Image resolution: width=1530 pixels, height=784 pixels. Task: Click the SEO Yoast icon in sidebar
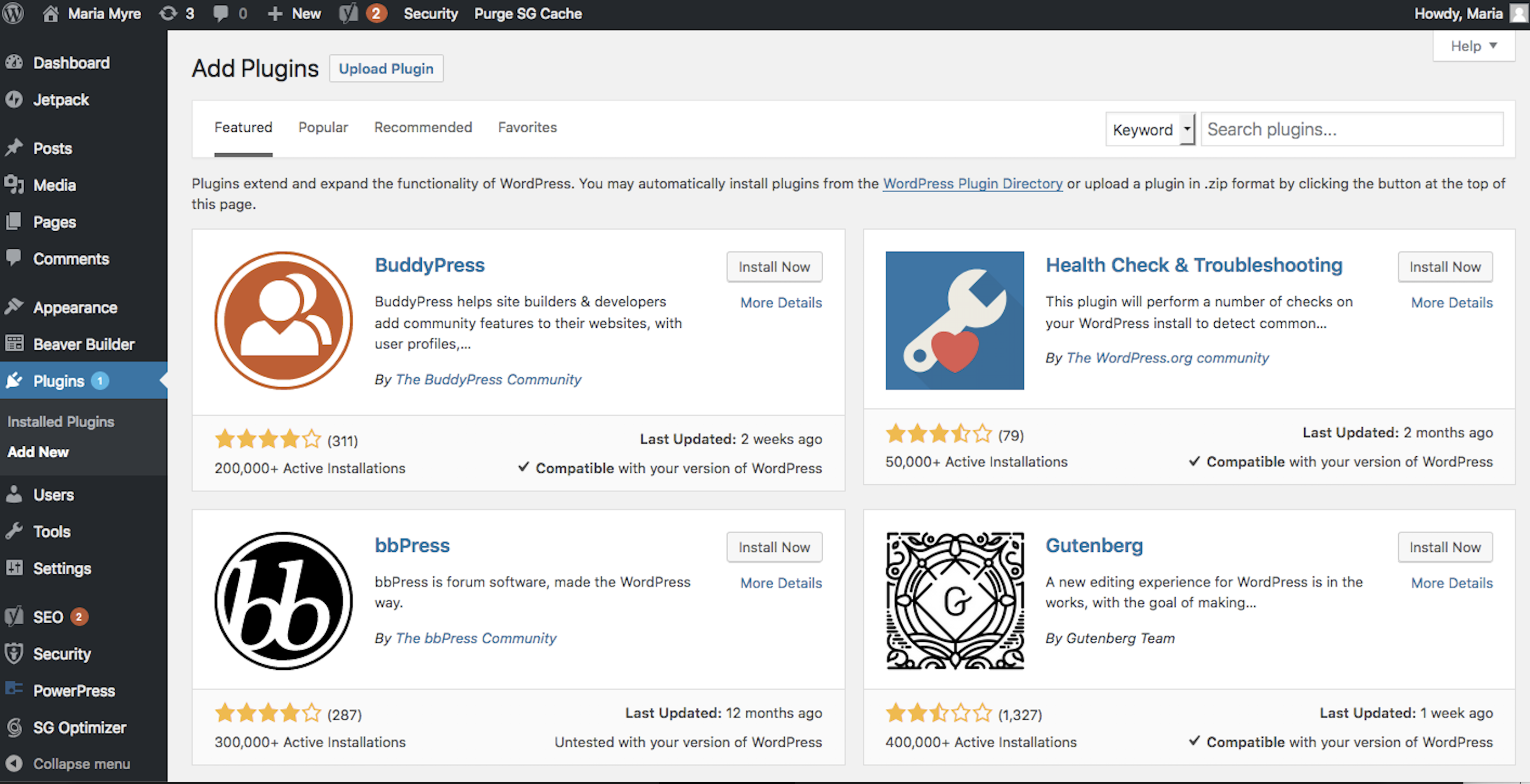click(14, 617)
